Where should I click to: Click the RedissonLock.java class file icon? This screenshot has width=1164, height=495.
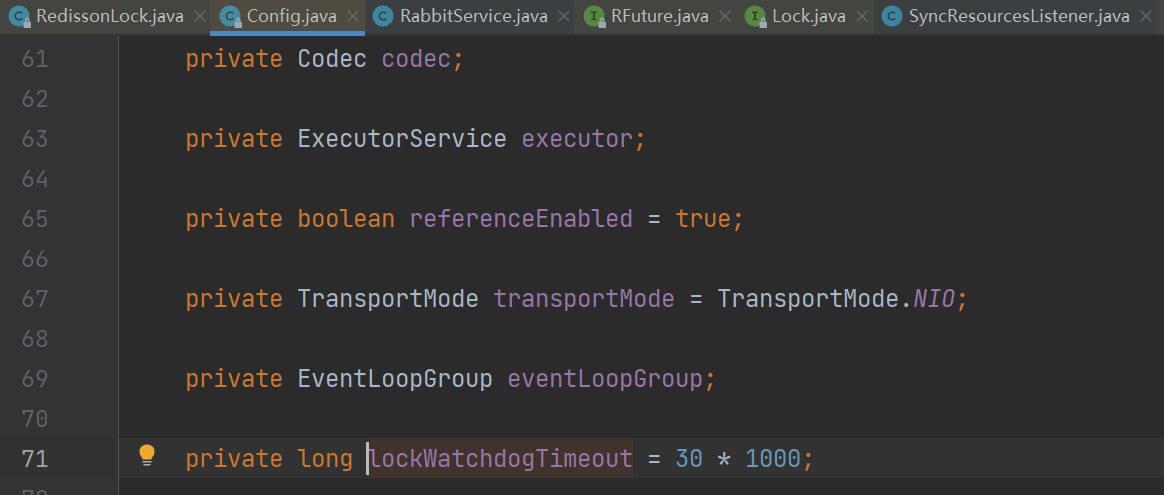pyautogui.click(x=18, y=16)
